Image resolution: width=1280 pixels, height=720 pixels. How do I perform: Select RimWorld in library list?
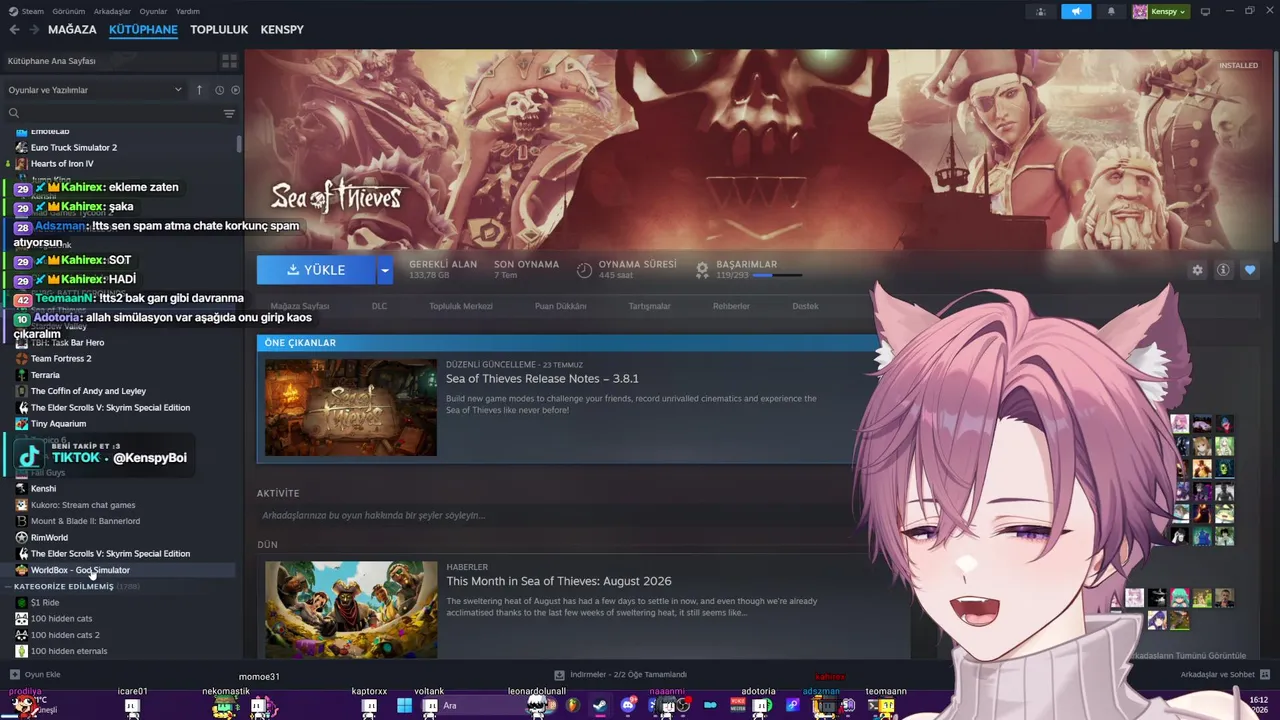49,538
